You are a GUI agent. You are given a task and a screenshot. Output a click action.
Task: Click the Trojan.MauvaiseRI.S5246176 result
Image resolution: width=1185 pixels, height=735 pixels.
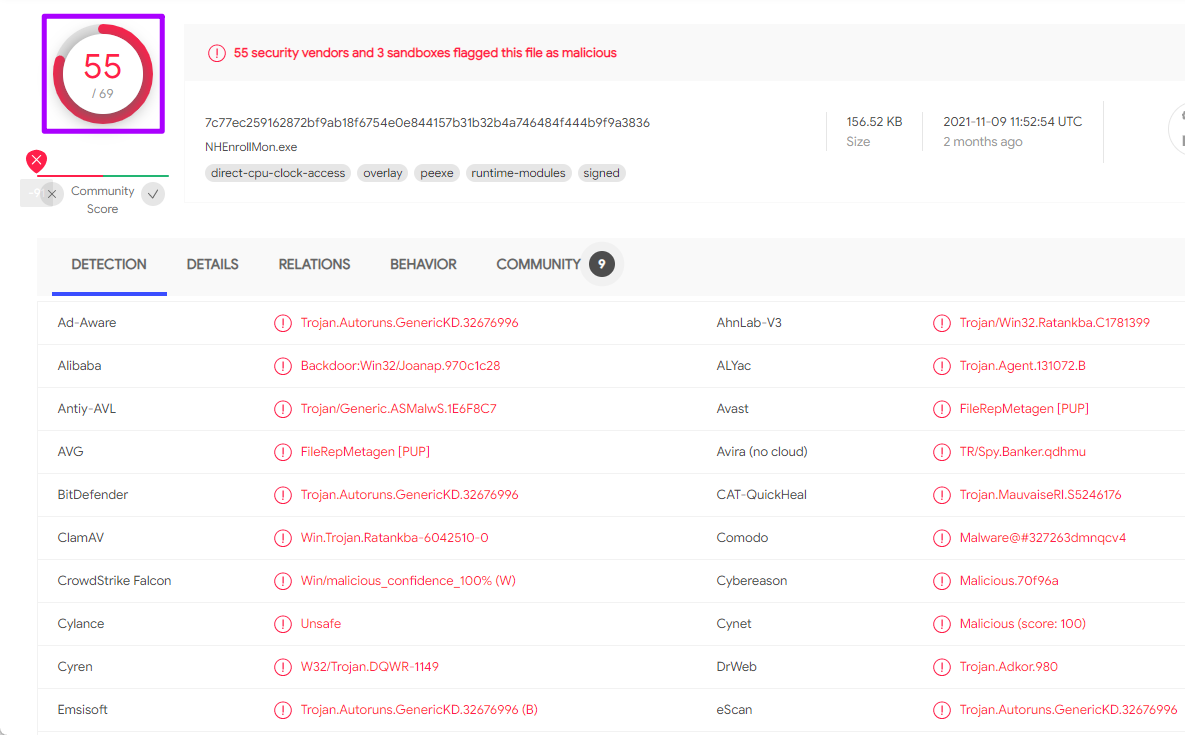(x=1041, y=495)
